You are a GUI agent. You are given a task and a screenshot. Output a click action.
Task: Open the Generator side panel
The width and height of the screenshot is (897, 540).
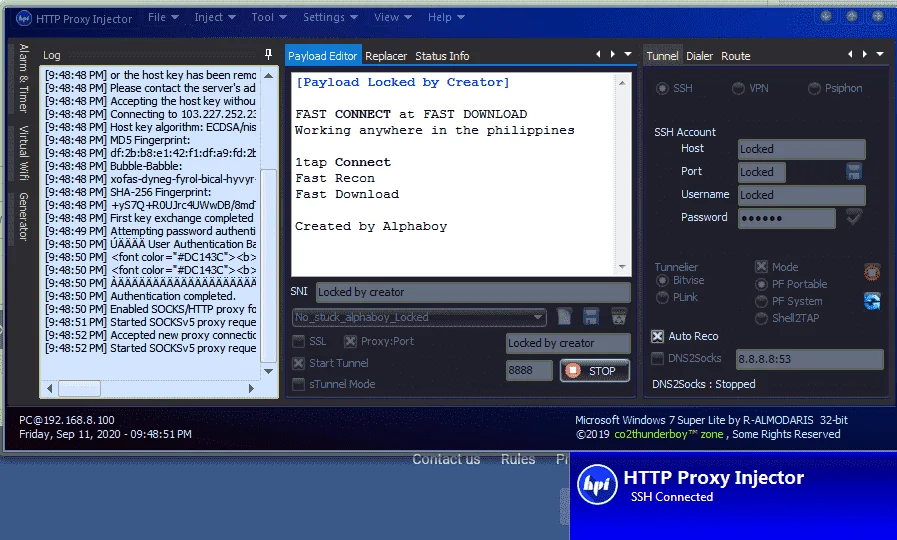[23, 216]
